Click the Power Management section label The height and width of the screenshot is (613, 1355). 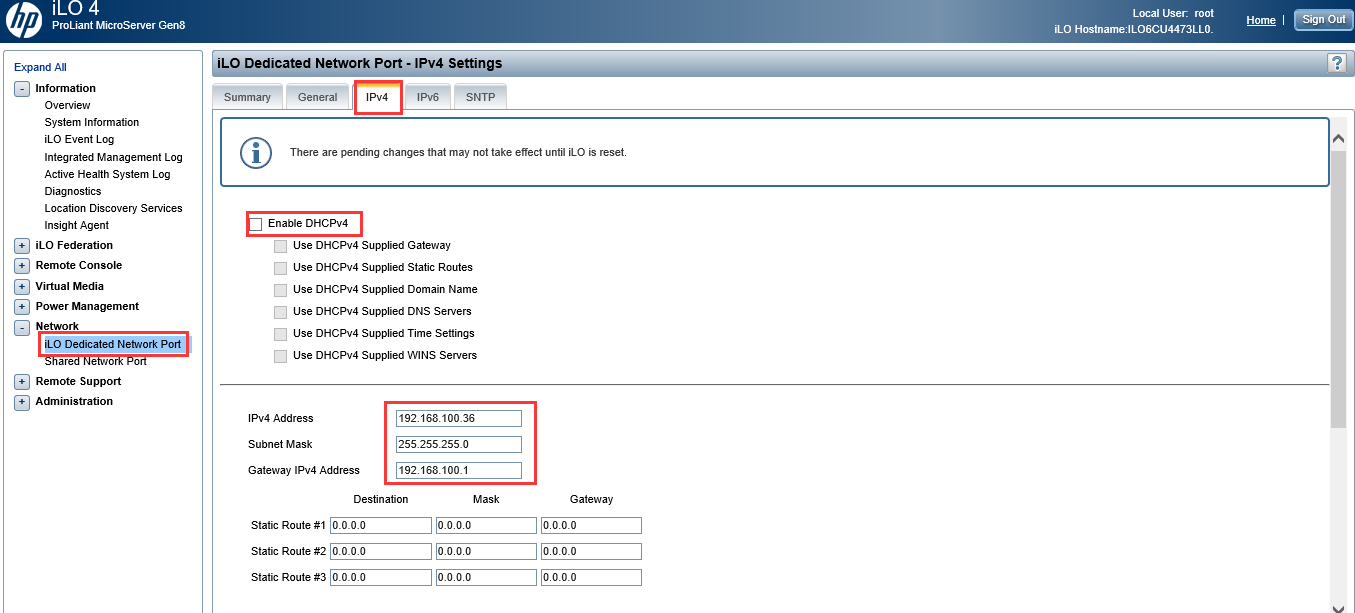tap(87, 307)
